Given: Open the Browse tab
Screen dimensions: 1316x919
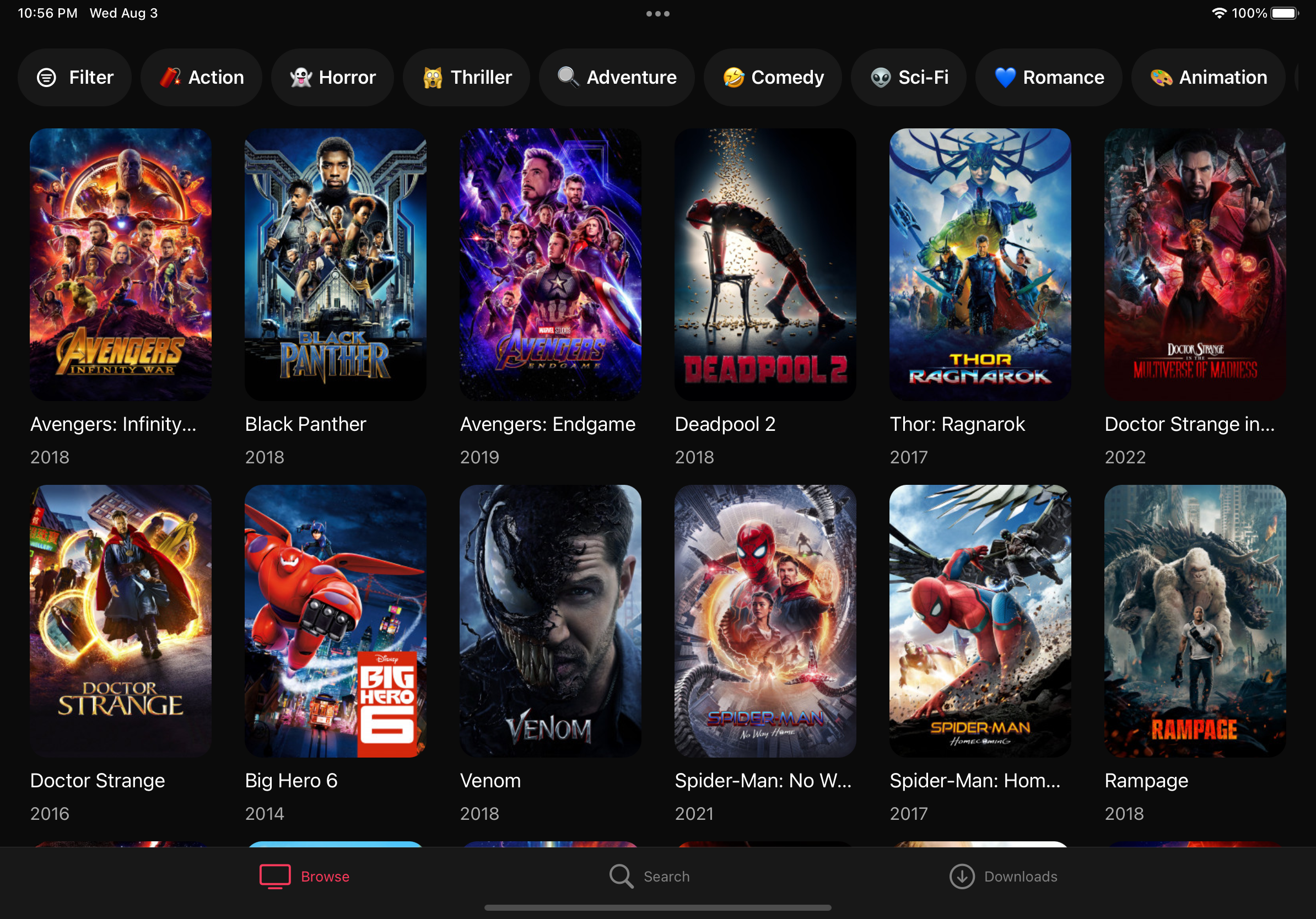Looking at the screenshot, I should (304, 876).
